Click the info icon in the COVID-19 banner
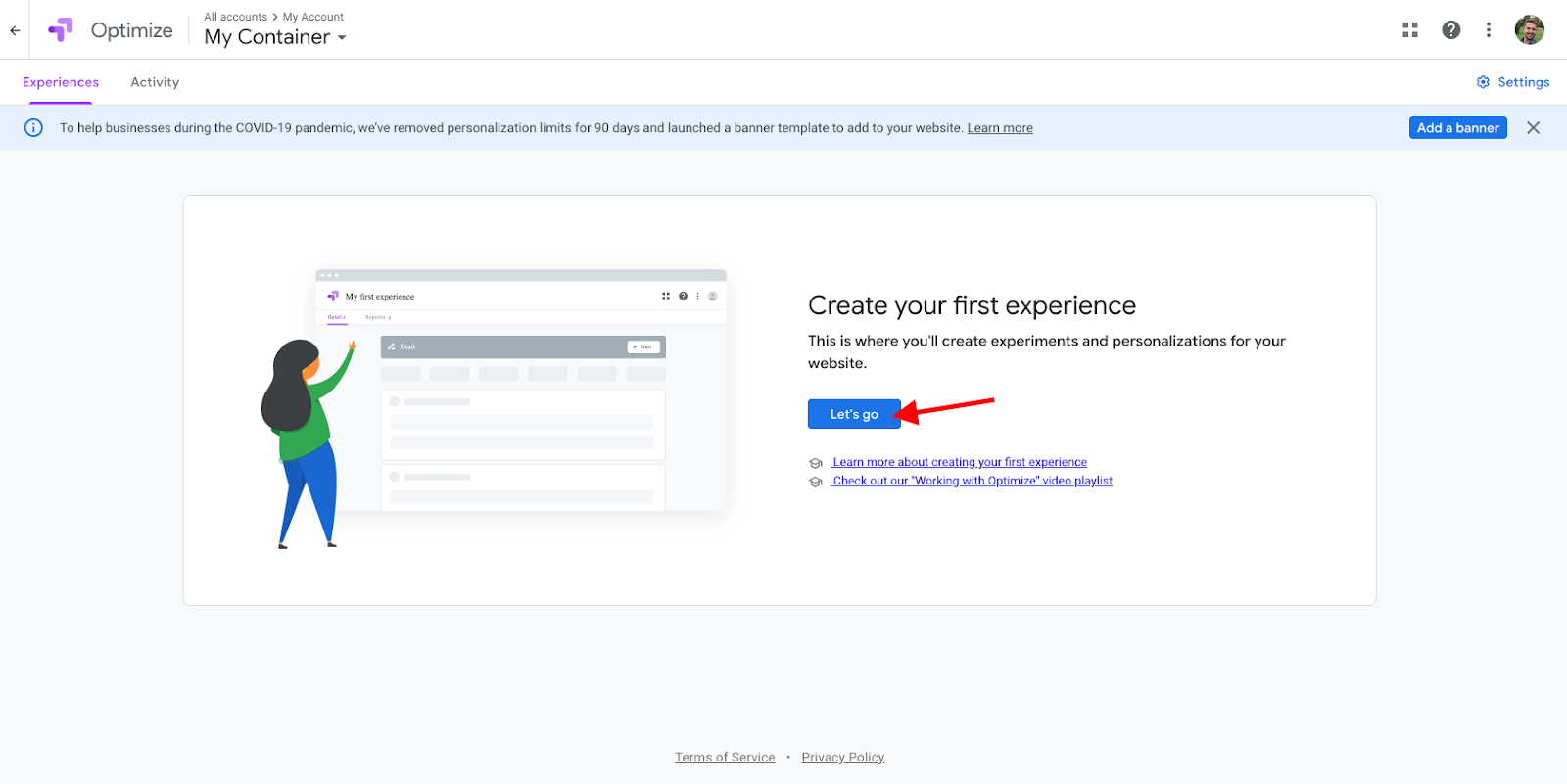 click(33, 128)
